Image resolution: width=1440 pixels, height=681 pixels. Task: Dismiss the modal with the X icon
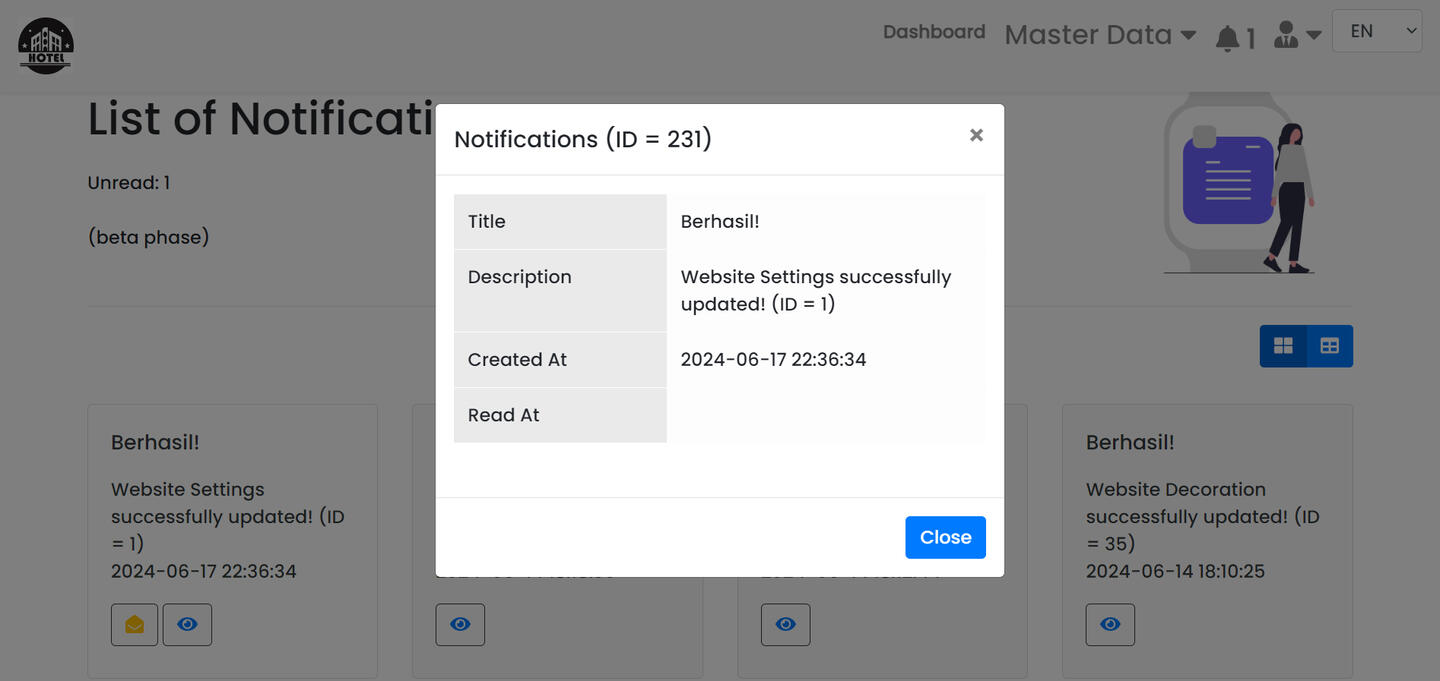tap(976, 135)
